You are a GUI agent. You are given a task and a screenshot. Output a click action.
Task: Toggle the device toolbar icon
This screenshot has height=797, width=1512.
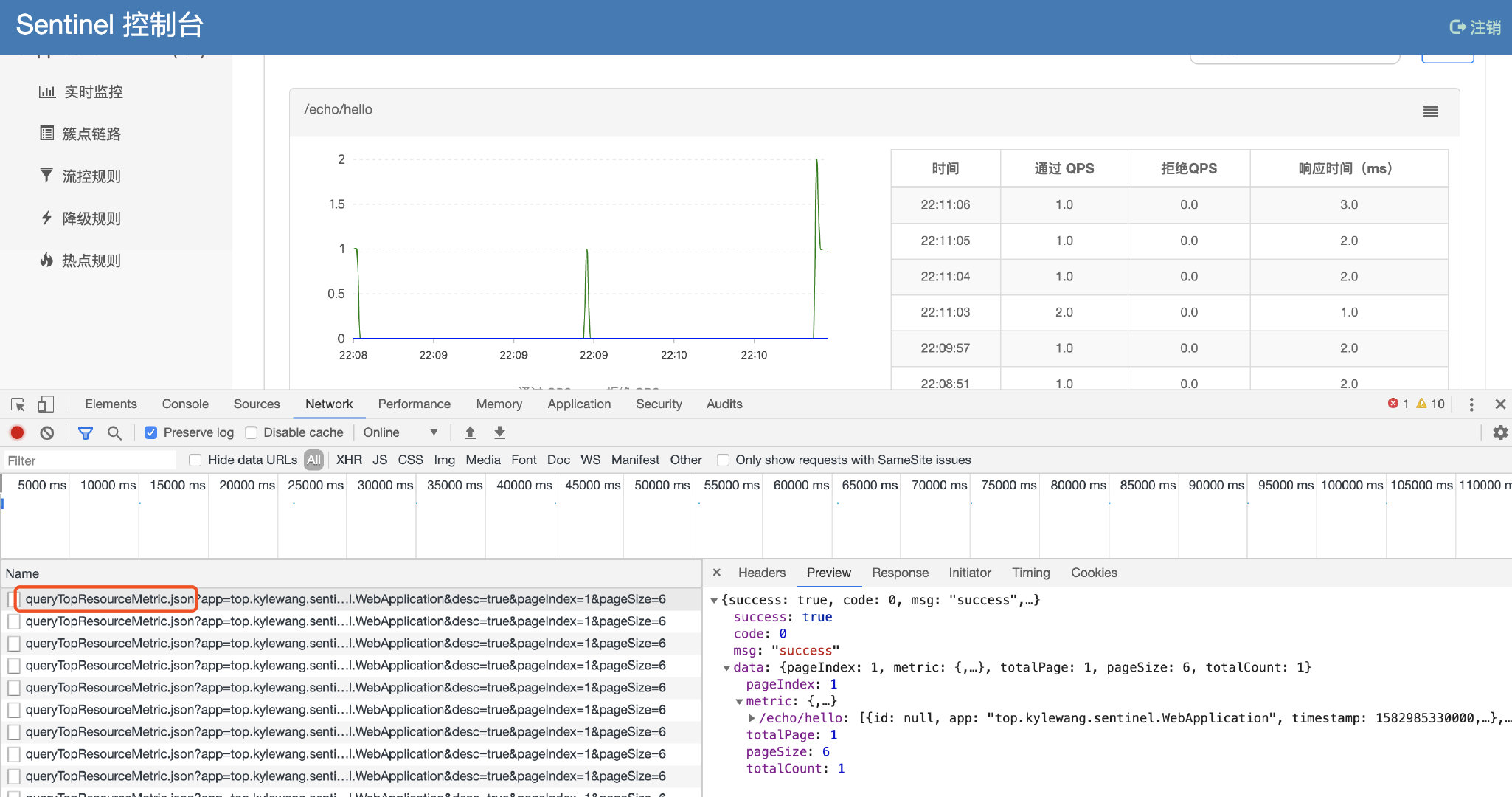[46, 404]
